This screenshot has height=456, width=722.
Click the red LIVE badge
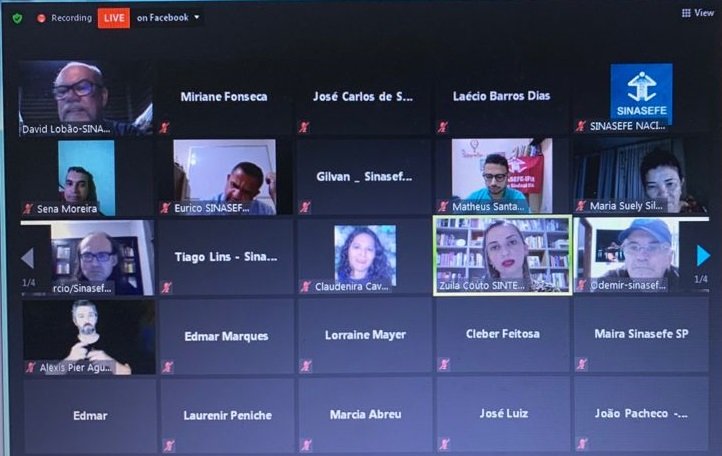(113, 18)
